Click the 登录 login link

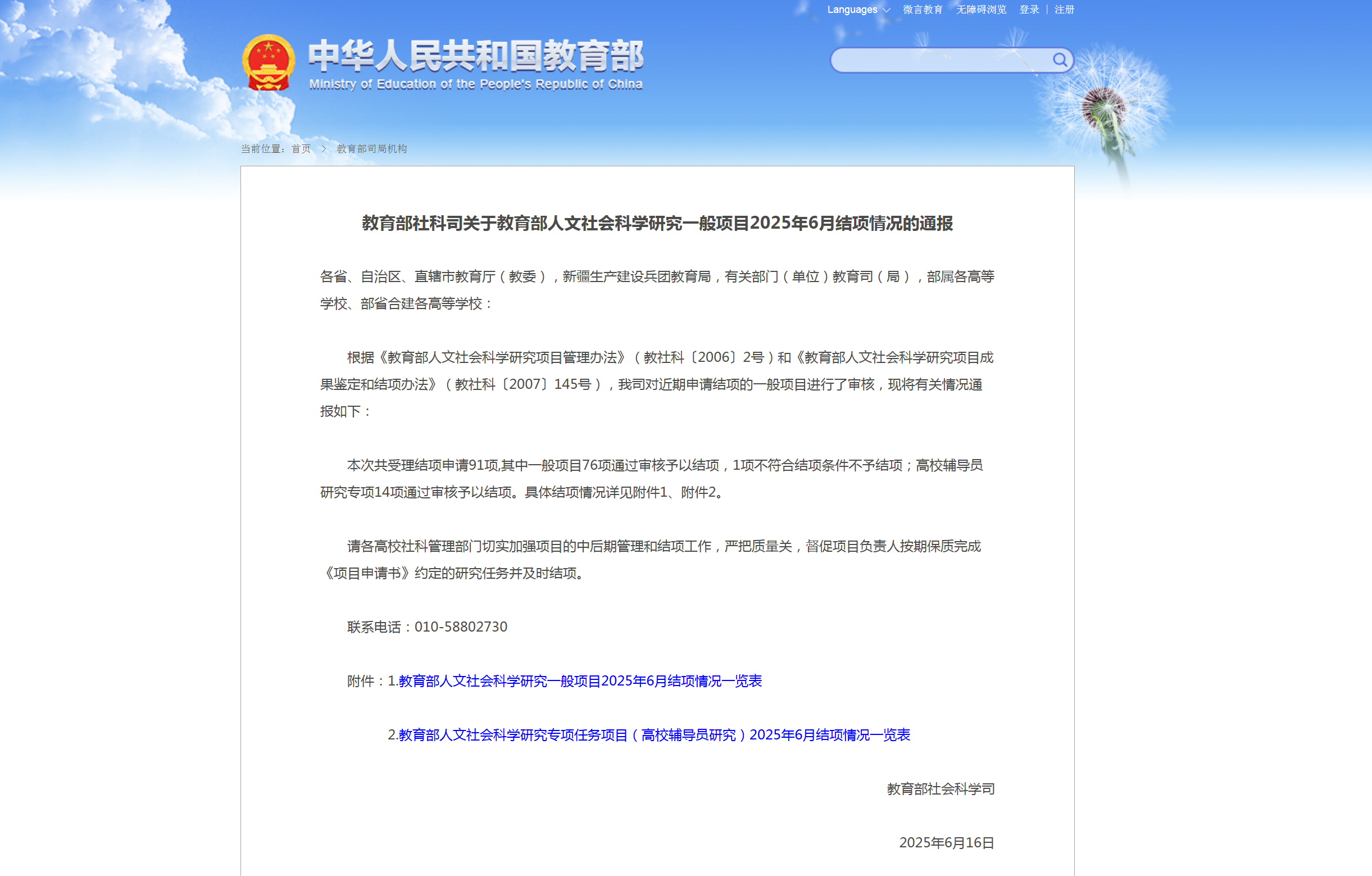[1029, 10]
